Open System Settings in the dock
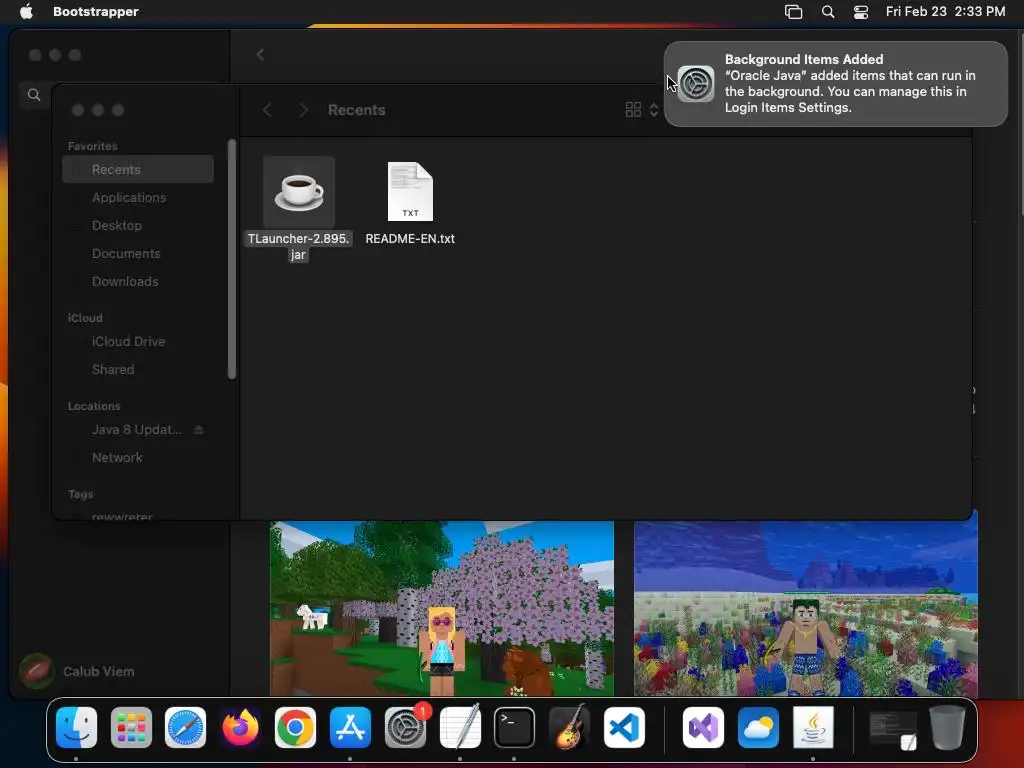 click(405, 728)
